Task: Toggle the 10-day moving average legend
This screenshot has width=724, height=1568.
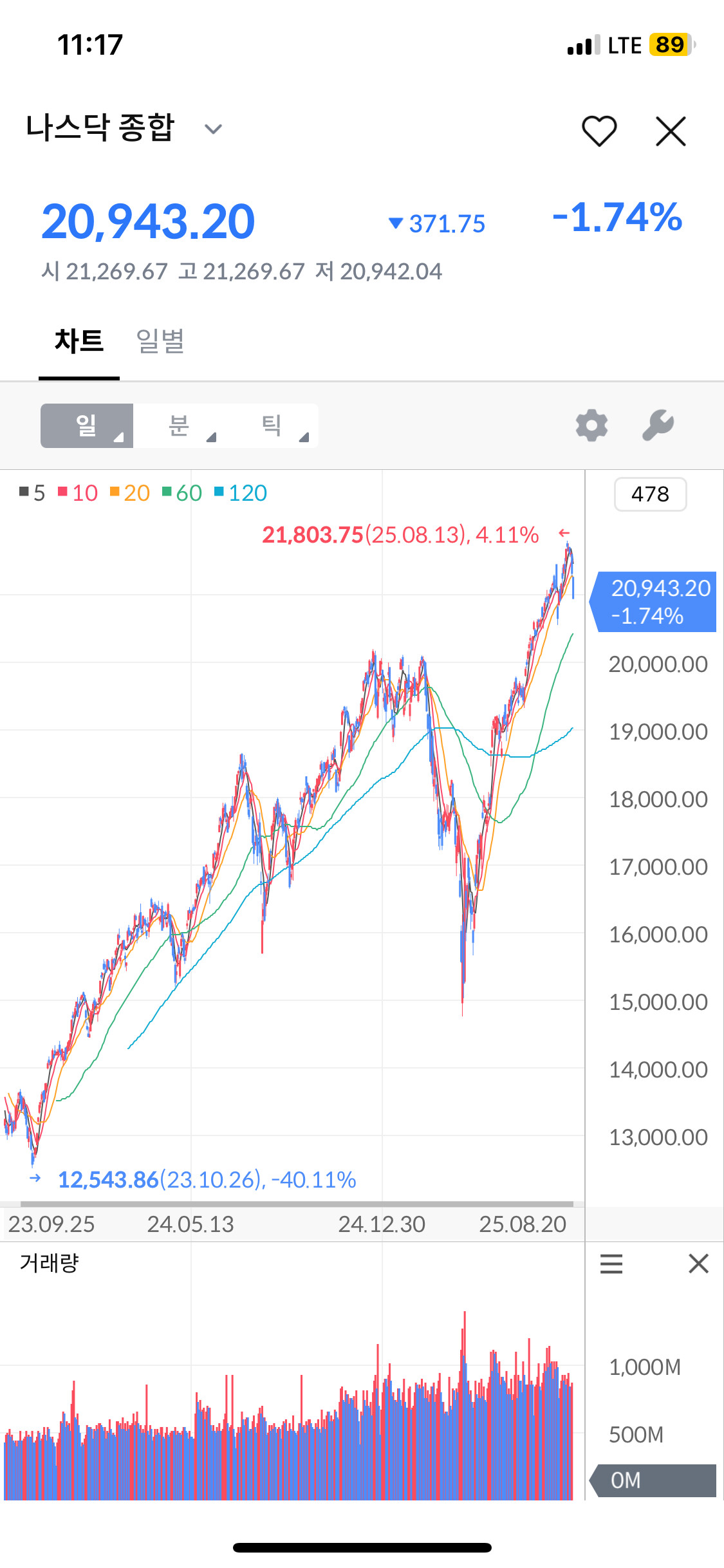Action: click(78, 493)
